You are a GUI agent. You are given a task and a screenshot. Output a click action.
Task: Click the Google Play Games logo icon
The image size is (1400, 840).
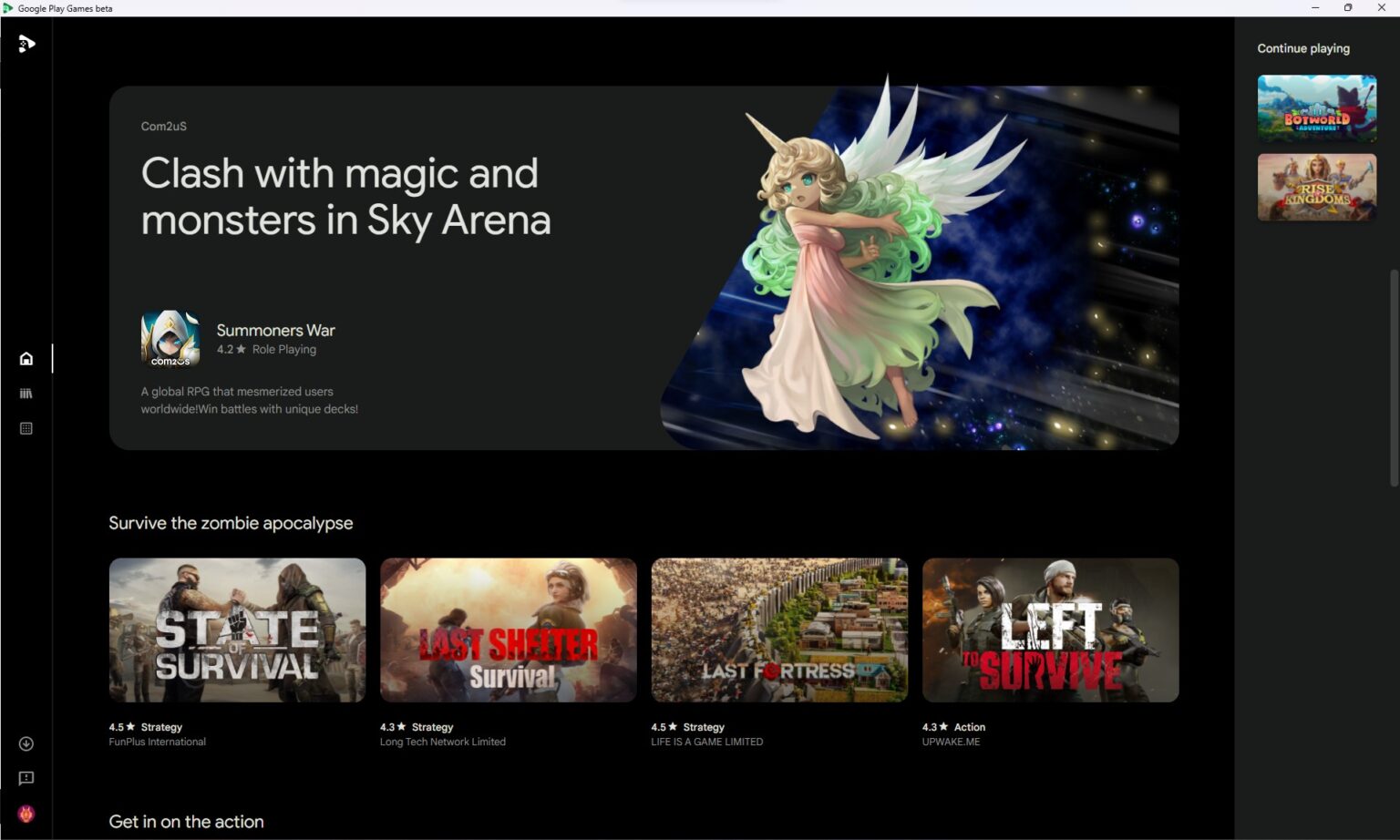(x=26, y=43)
